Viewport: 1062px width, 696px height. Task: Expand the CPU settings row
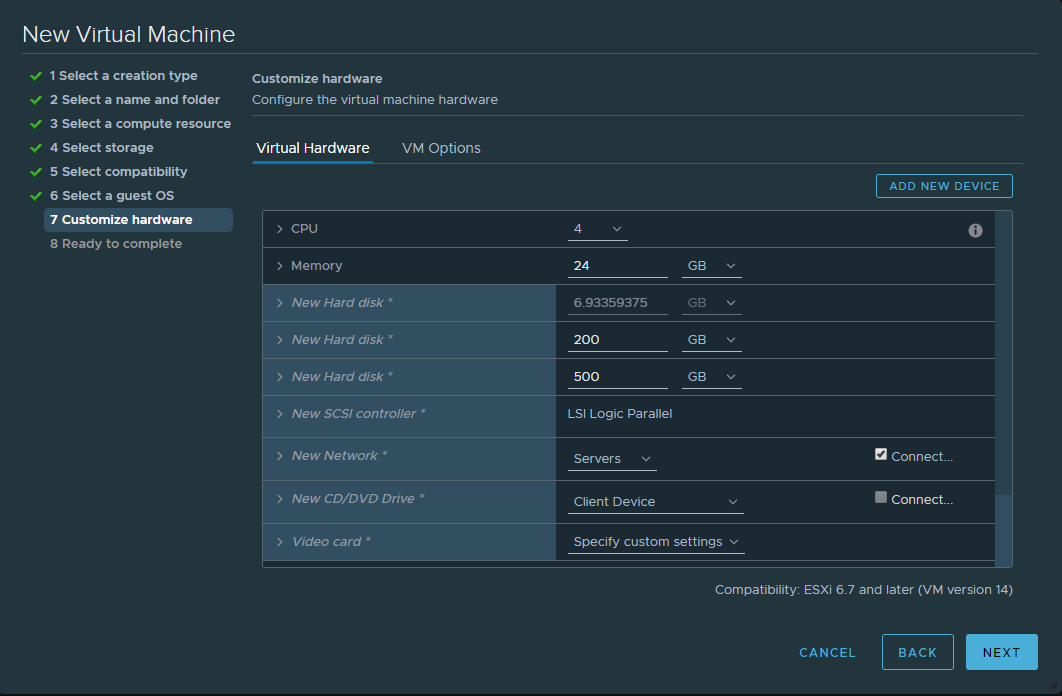(280, 229)
